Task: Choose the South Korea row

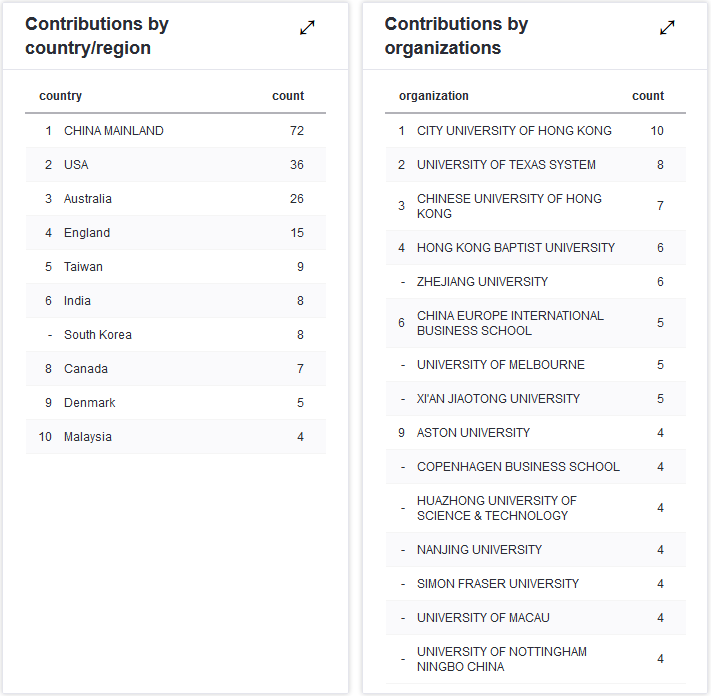Action: click(x=98, y=335)
